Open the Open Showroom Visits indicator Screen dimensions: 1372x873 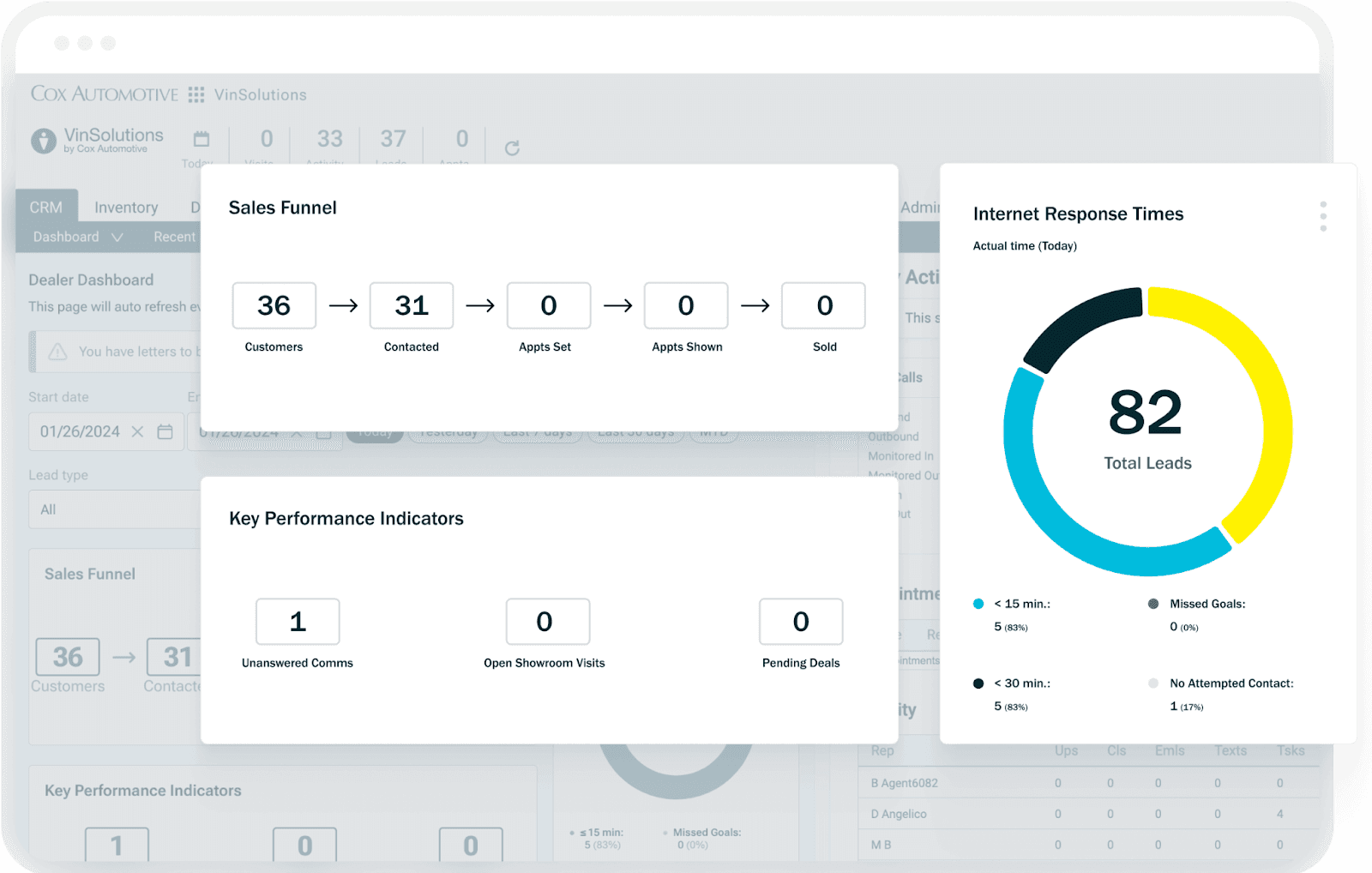pyautogui.click(x=548, y=621)
